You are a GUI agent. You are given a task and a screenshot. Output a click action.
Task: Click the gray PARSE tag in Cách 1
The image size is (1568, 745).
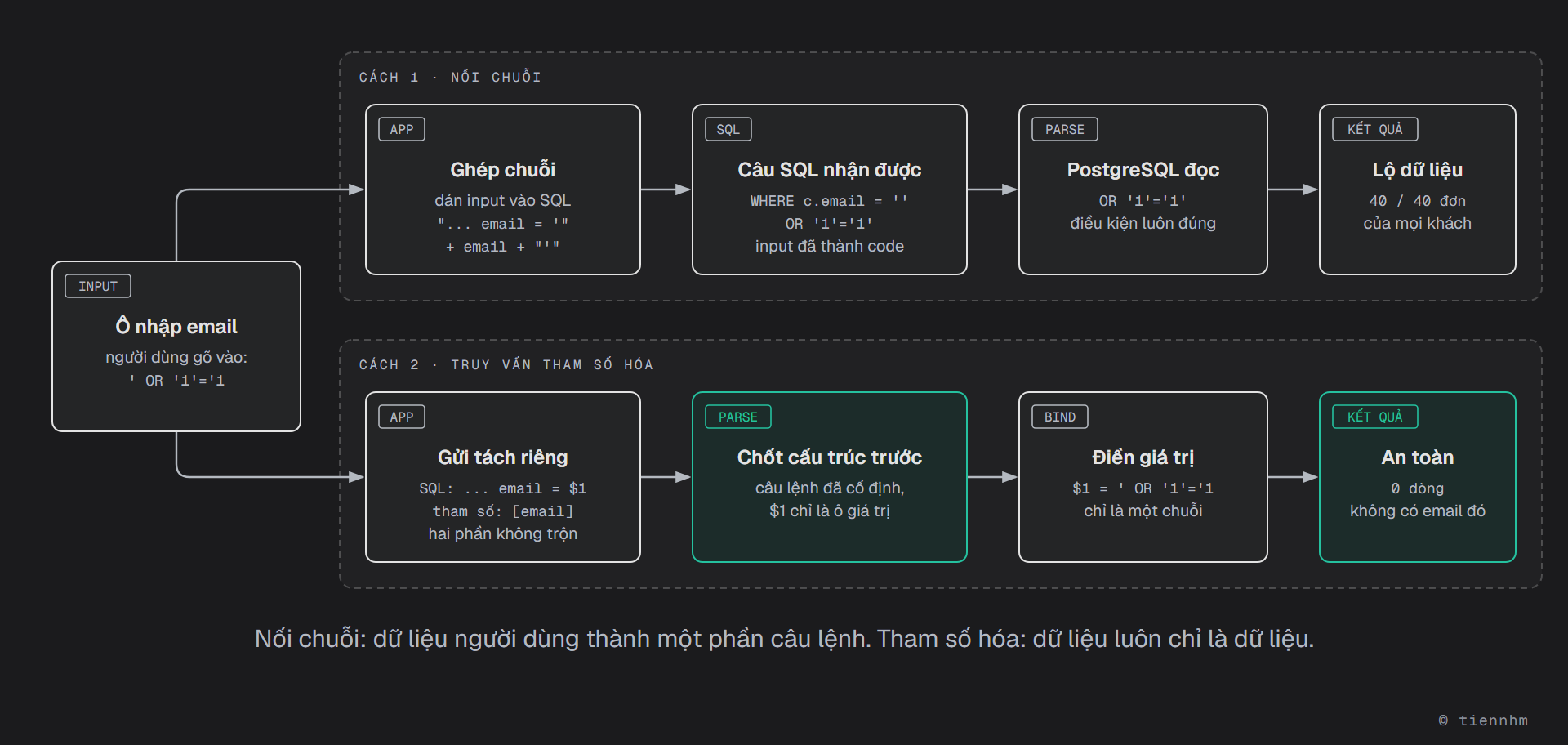point(1065,129)
